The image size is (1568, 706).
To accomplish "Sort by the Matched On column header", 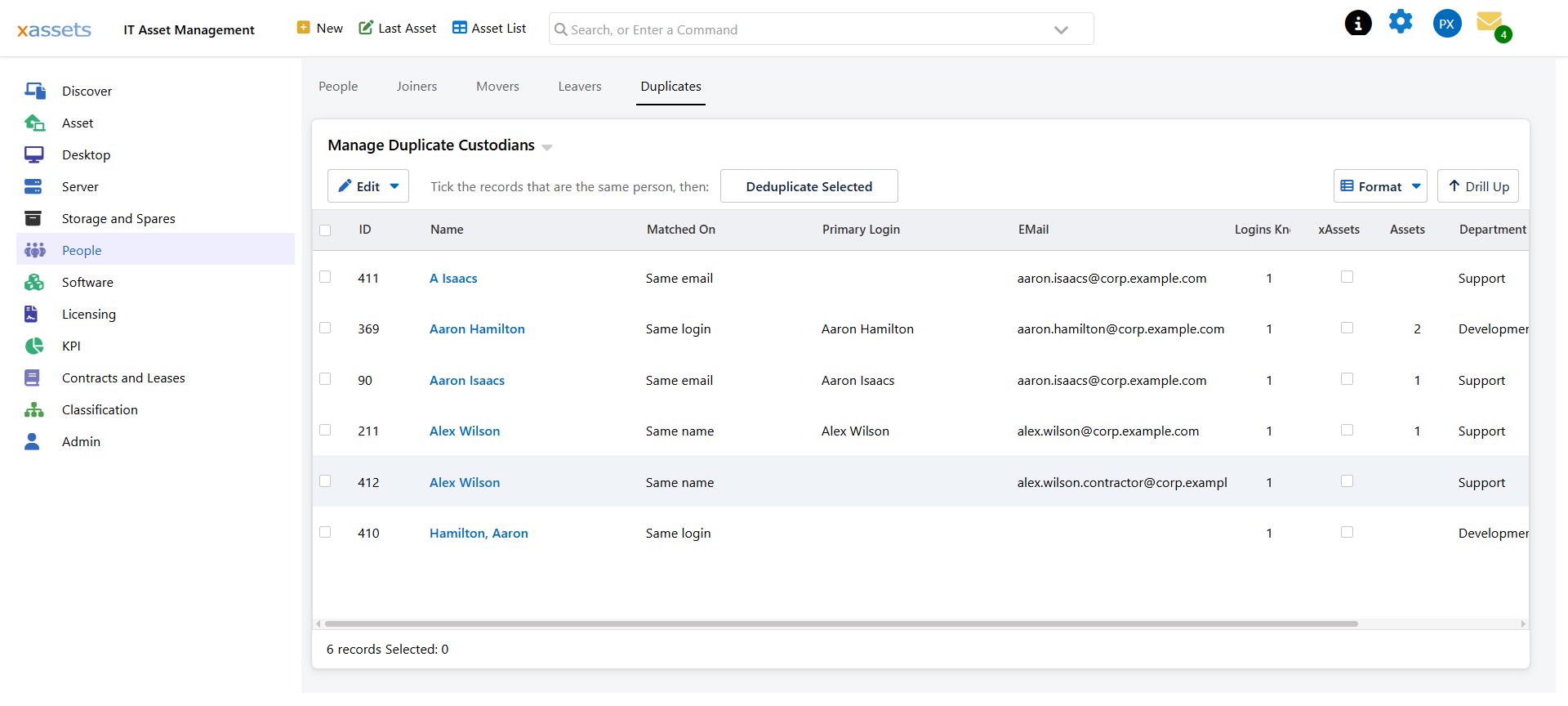I will 681,230.
